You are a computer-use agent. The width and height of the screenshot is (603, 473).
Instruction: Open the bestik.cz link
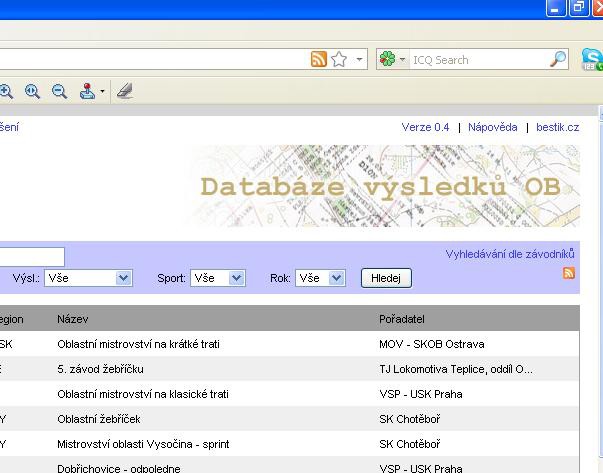[x=557, y=127]
